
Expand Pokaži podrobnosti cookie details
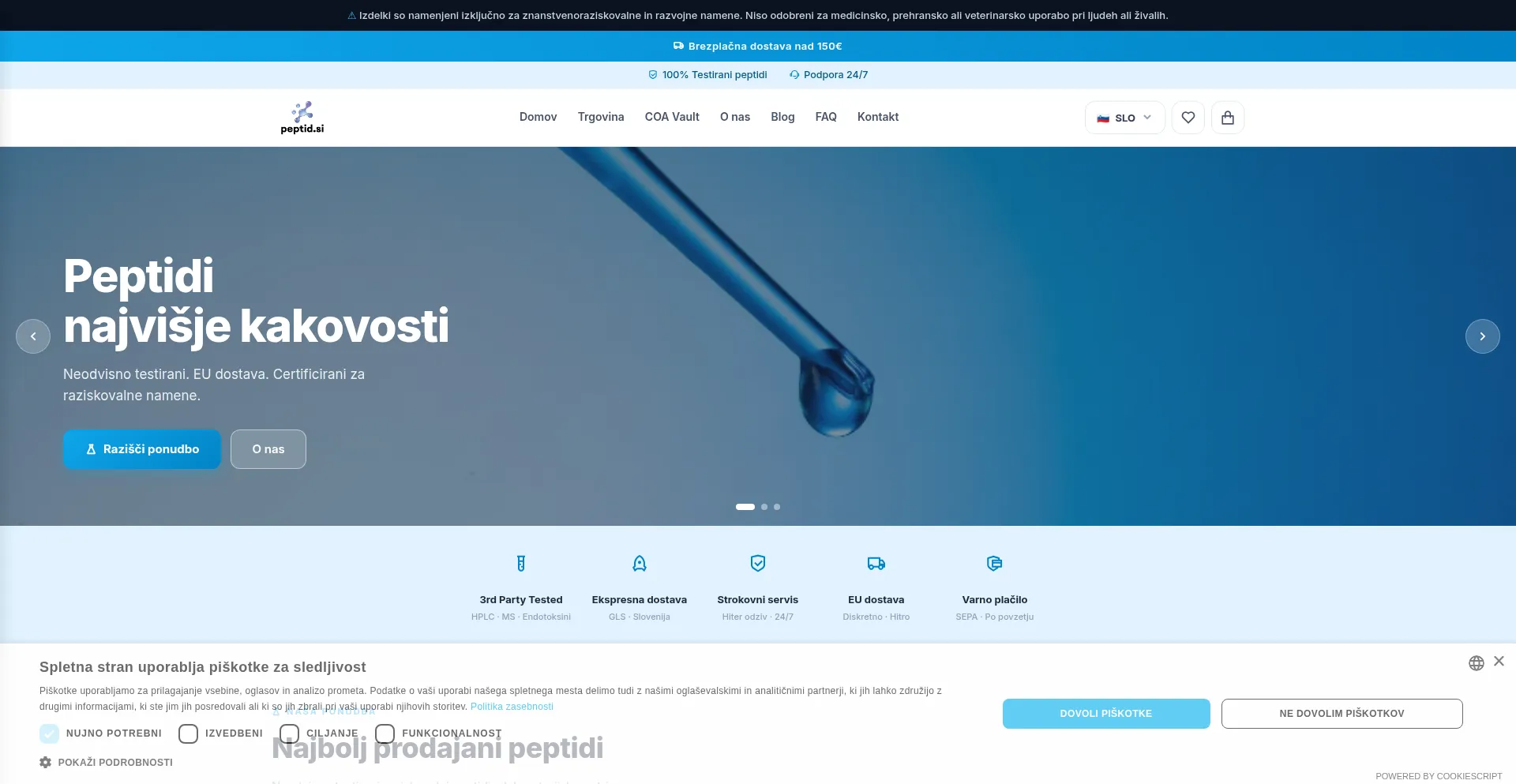click(115, 762)
